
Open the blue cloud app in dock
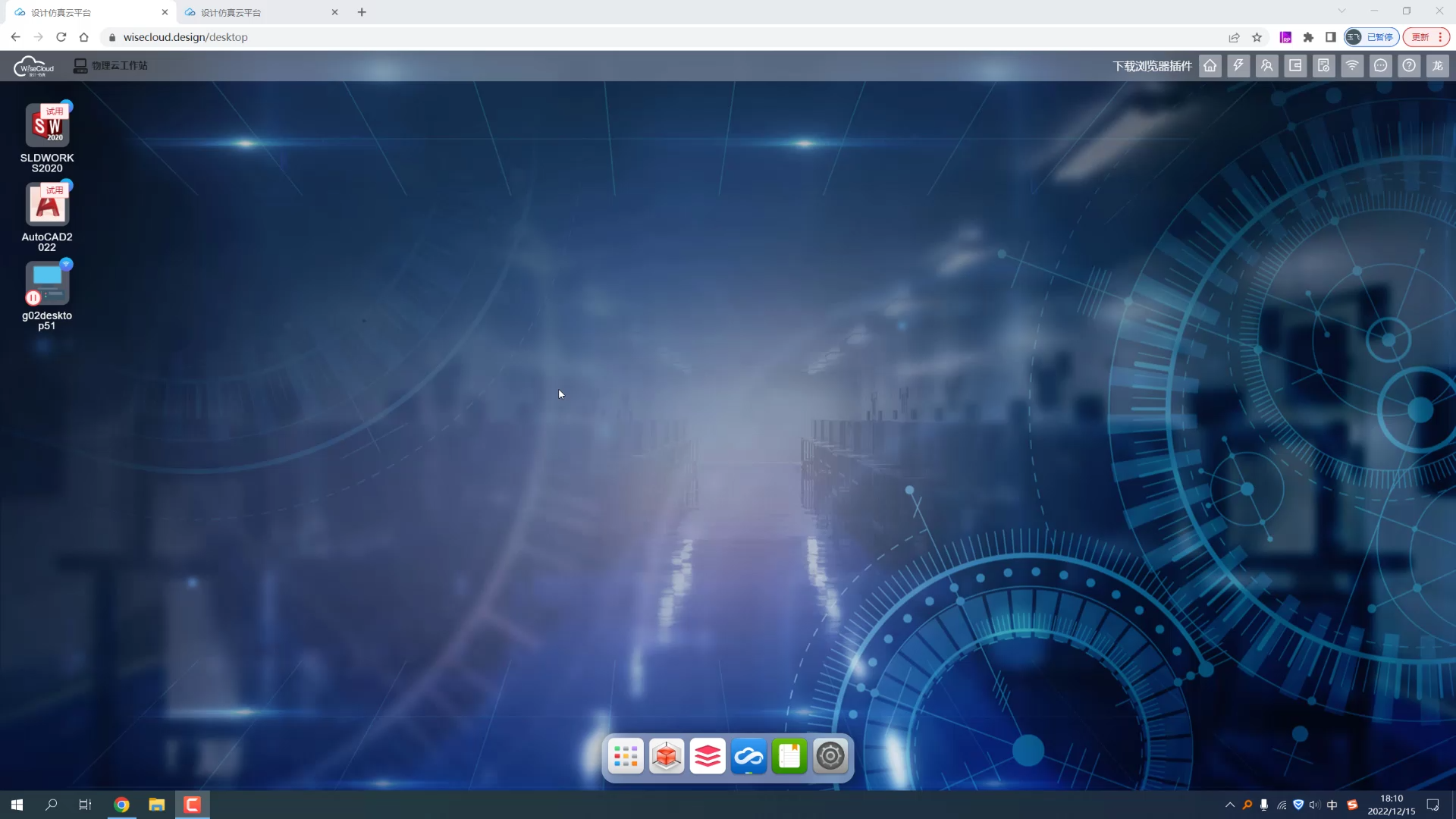(x=748, y=756)
